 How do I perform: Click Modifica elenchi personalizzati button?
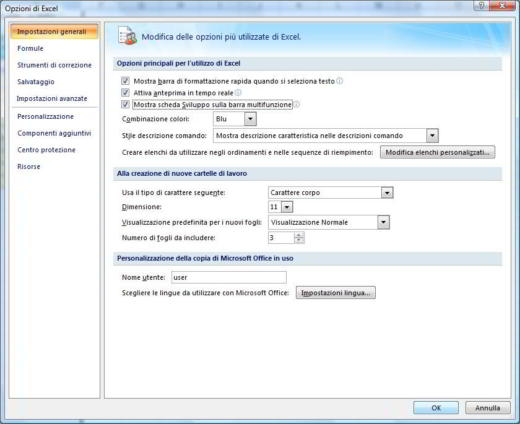pyautogui.click(x=437, y=152)
